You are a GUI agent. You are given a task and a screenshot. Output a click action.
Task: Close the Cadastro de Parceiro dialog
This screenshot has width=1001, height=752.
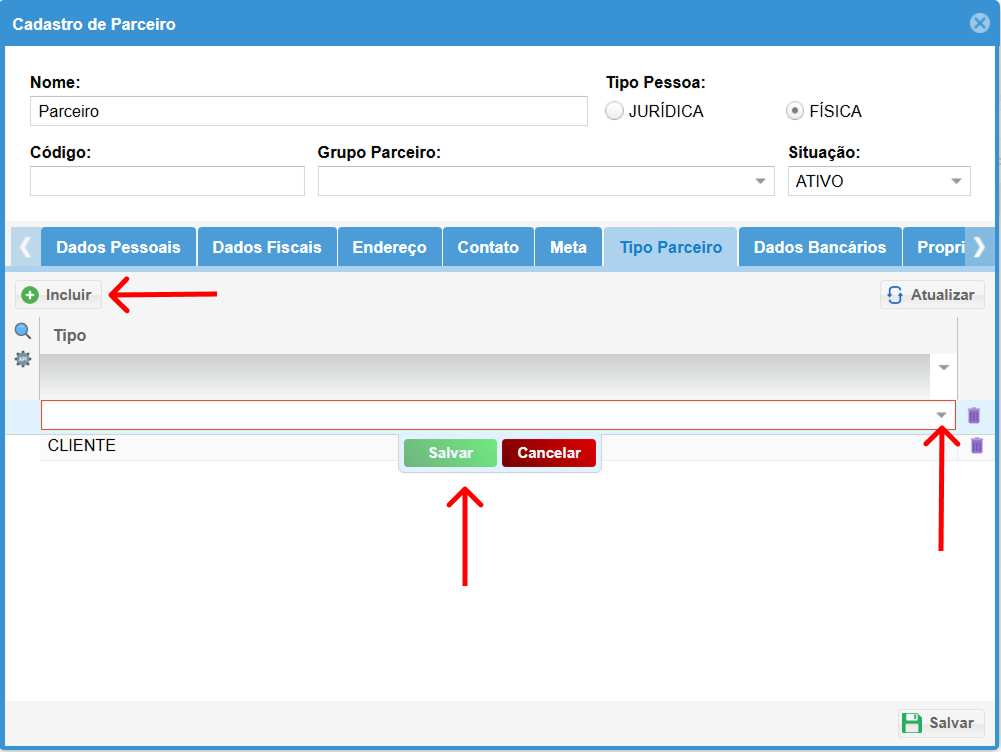[x=980, y=23]
